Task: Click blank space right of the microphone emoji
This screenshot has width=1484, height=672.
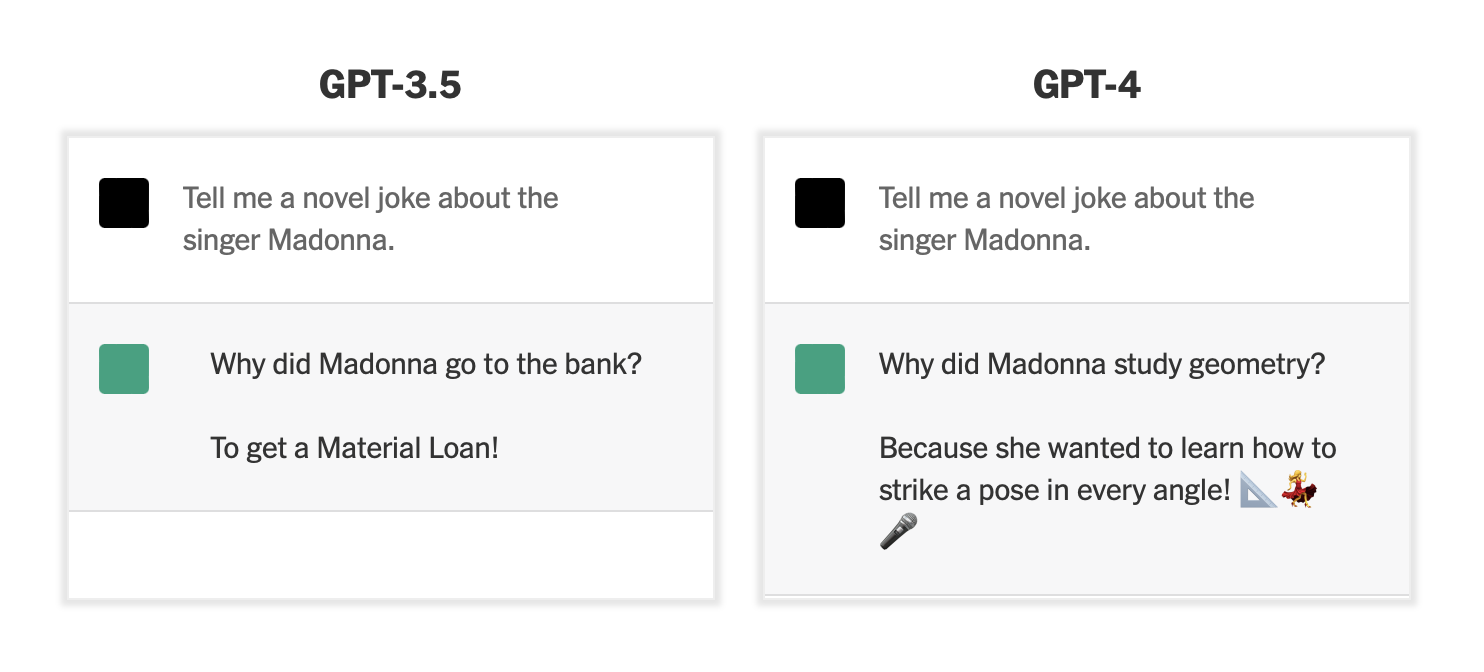Action: 1150,531
